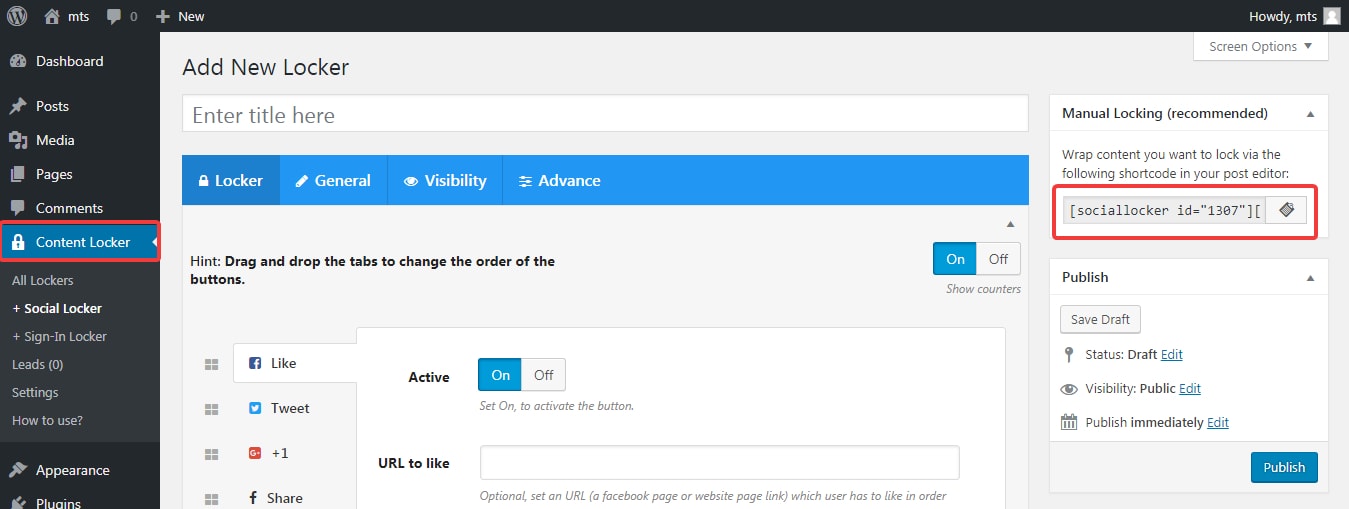Open the Advance tab
This screenshot has width=1349, height=509.
click(559, 181)
